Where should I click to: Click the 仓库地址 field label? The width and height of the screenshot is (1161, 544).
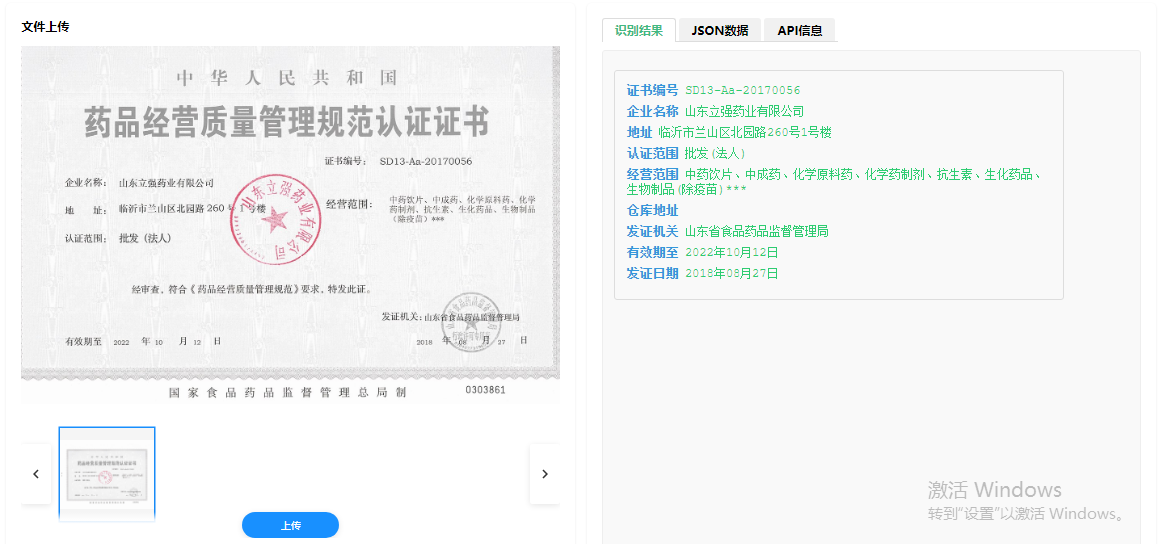coord(652,210)
